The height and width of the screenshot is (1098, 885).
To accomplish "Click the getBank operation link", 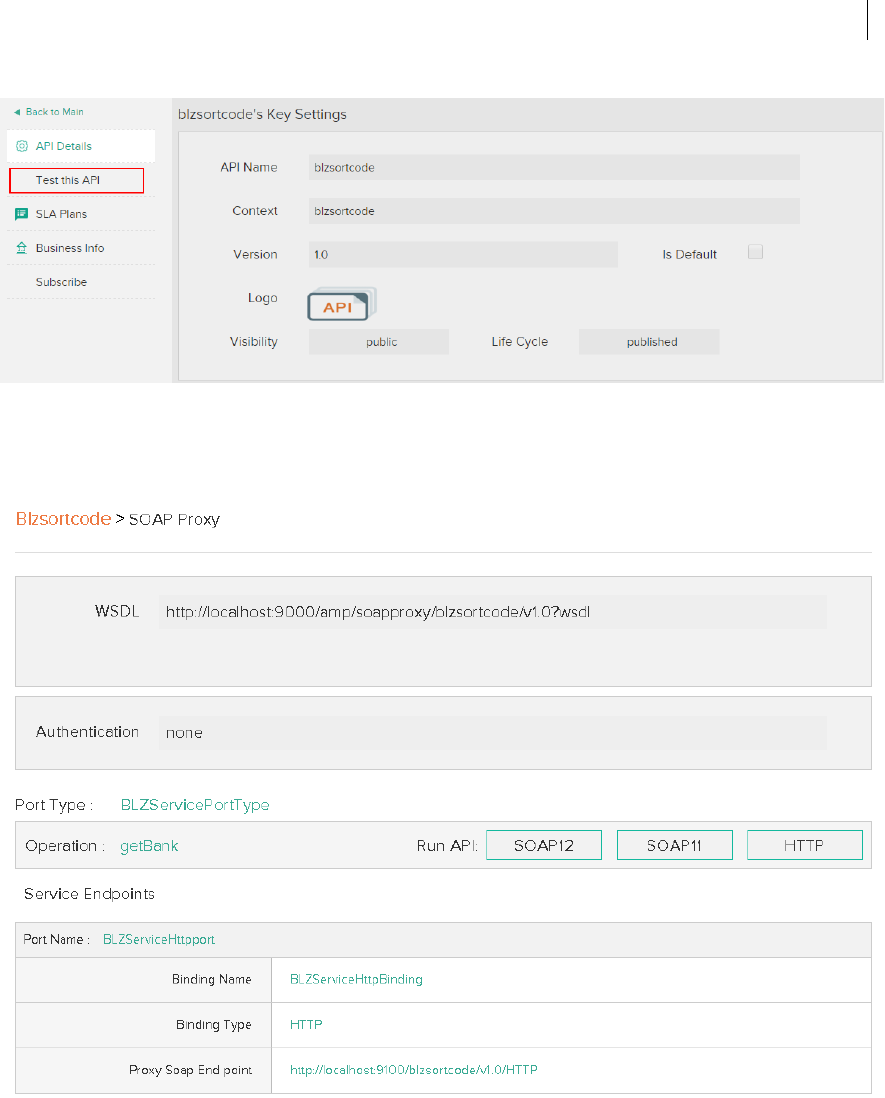I will tap(149, 846).
